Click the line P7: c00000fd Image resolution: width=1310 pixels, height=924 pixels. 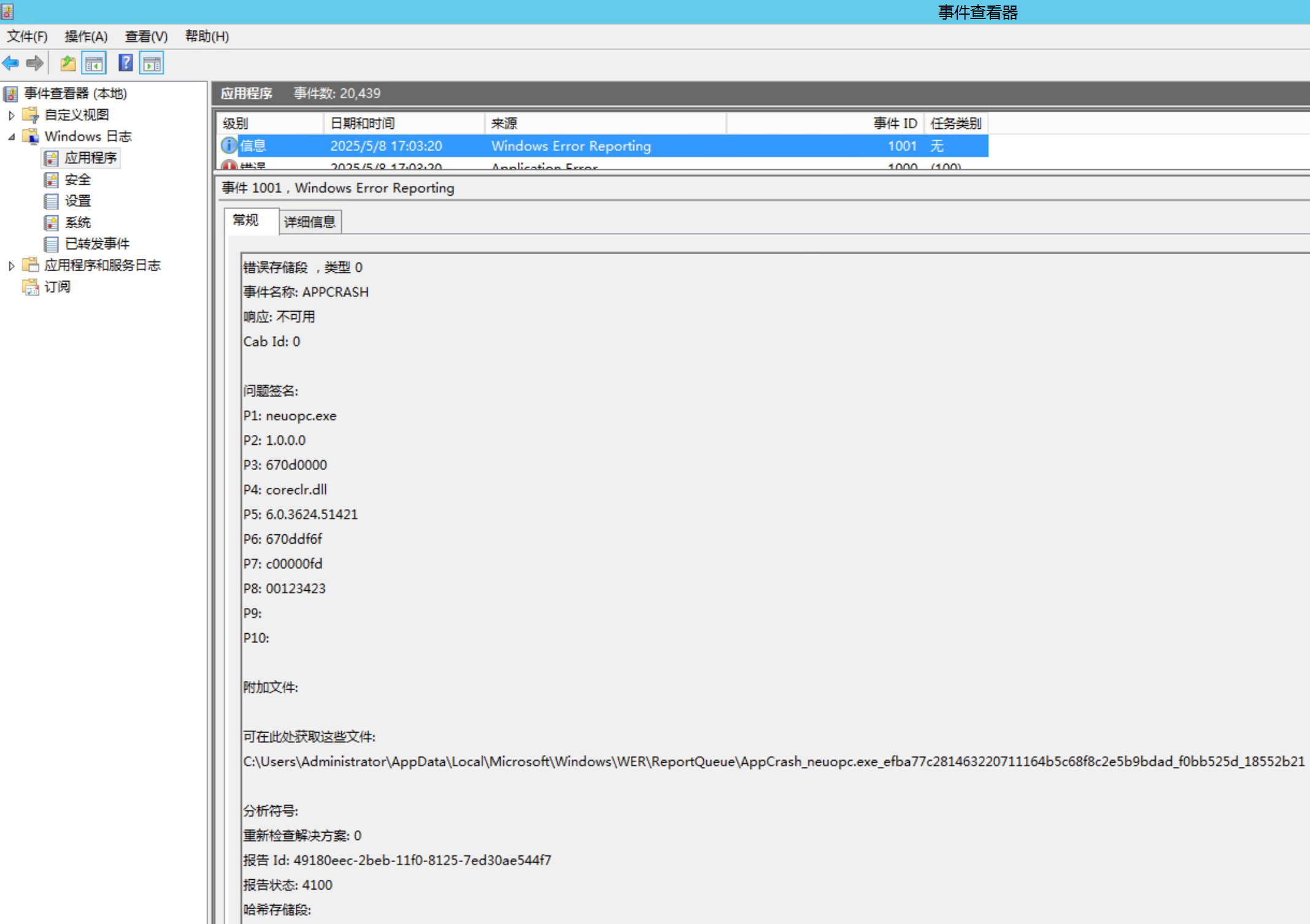(283, 563)
